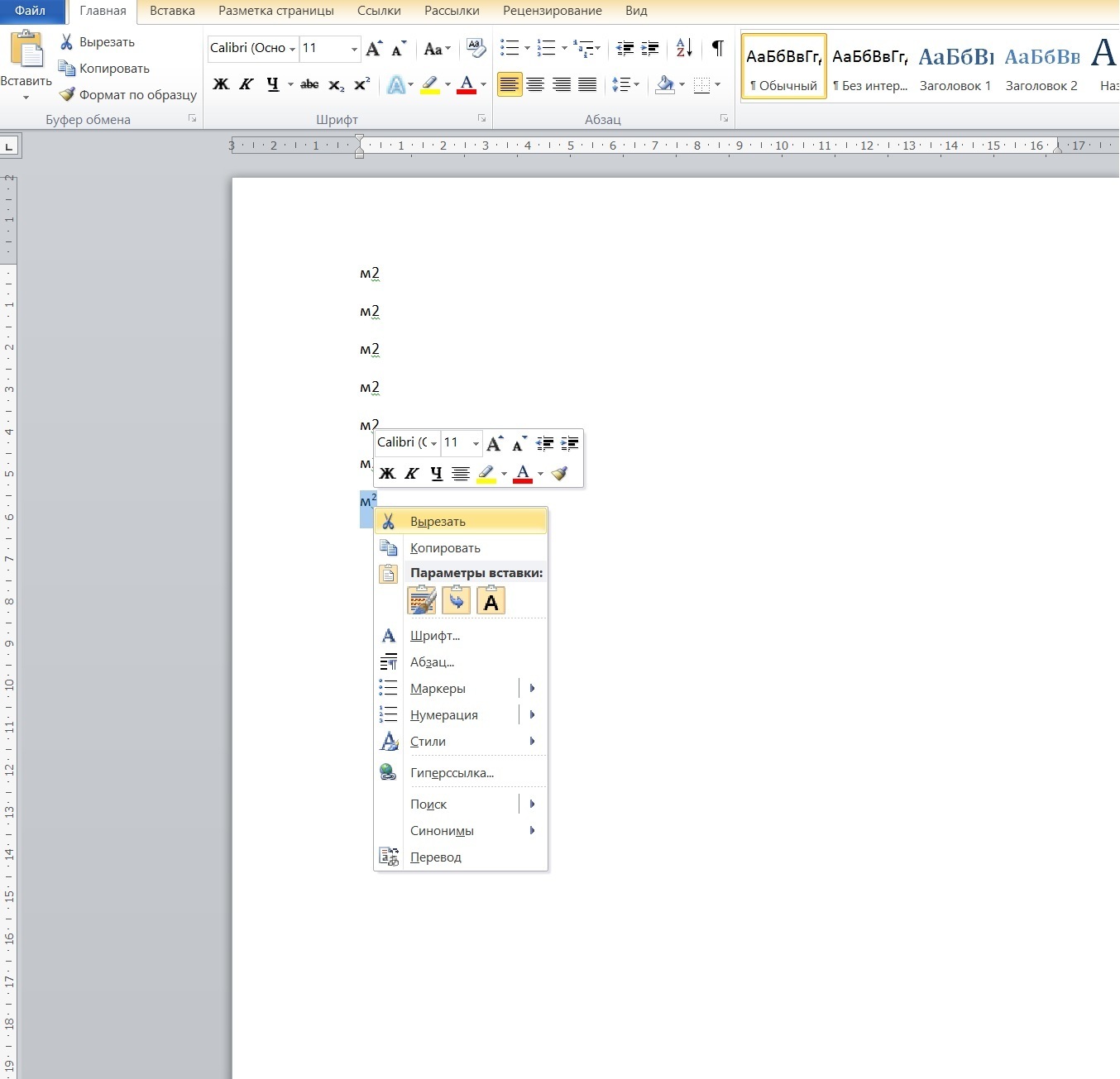Click Grow Font icon in ribbon
1120x1079 pixels.
[x=374, y=49]
